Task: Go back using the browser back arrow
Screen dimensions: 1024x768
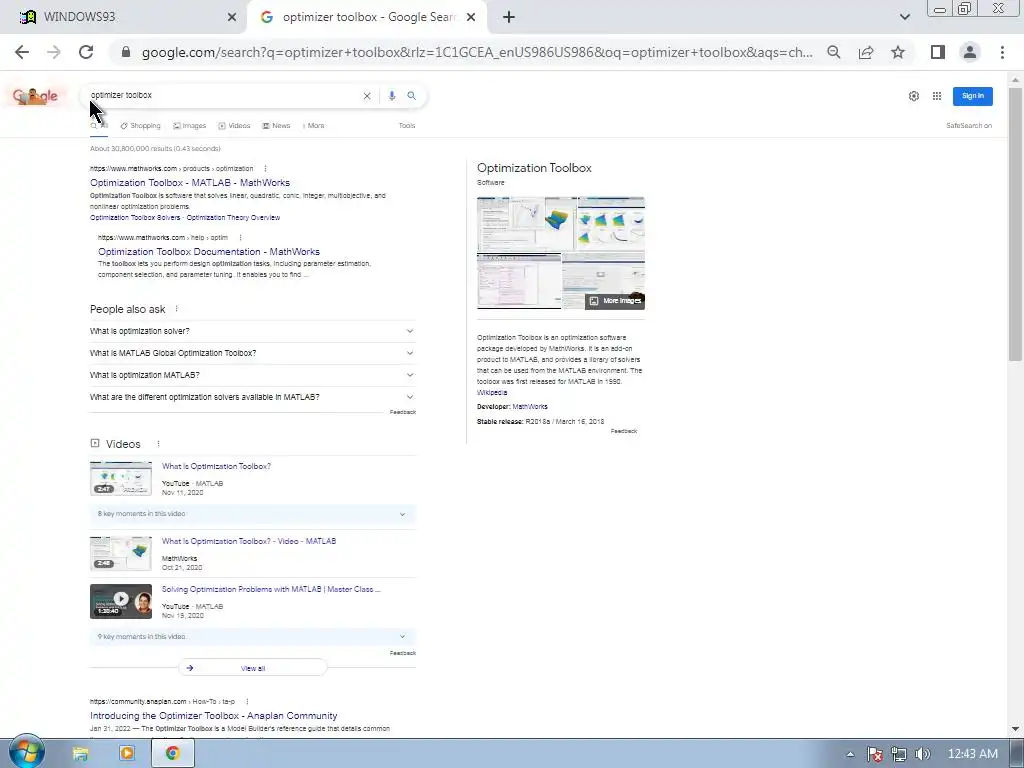Action: click(x=22, y=52)
